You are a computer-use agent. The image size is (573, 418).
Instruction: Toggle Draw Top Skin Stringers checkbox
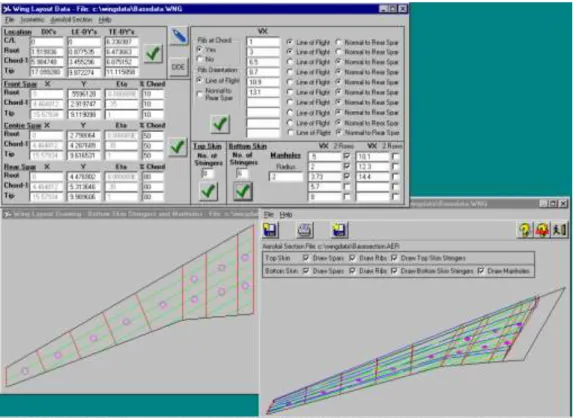(x=394, y=258)
